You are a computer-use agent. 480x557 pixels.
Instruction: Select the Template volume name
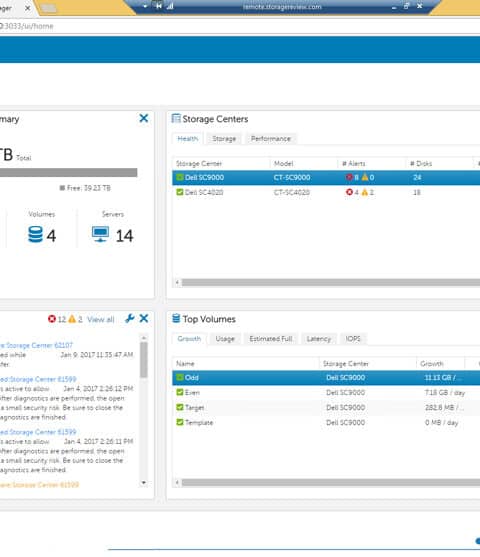coord(199,422)
